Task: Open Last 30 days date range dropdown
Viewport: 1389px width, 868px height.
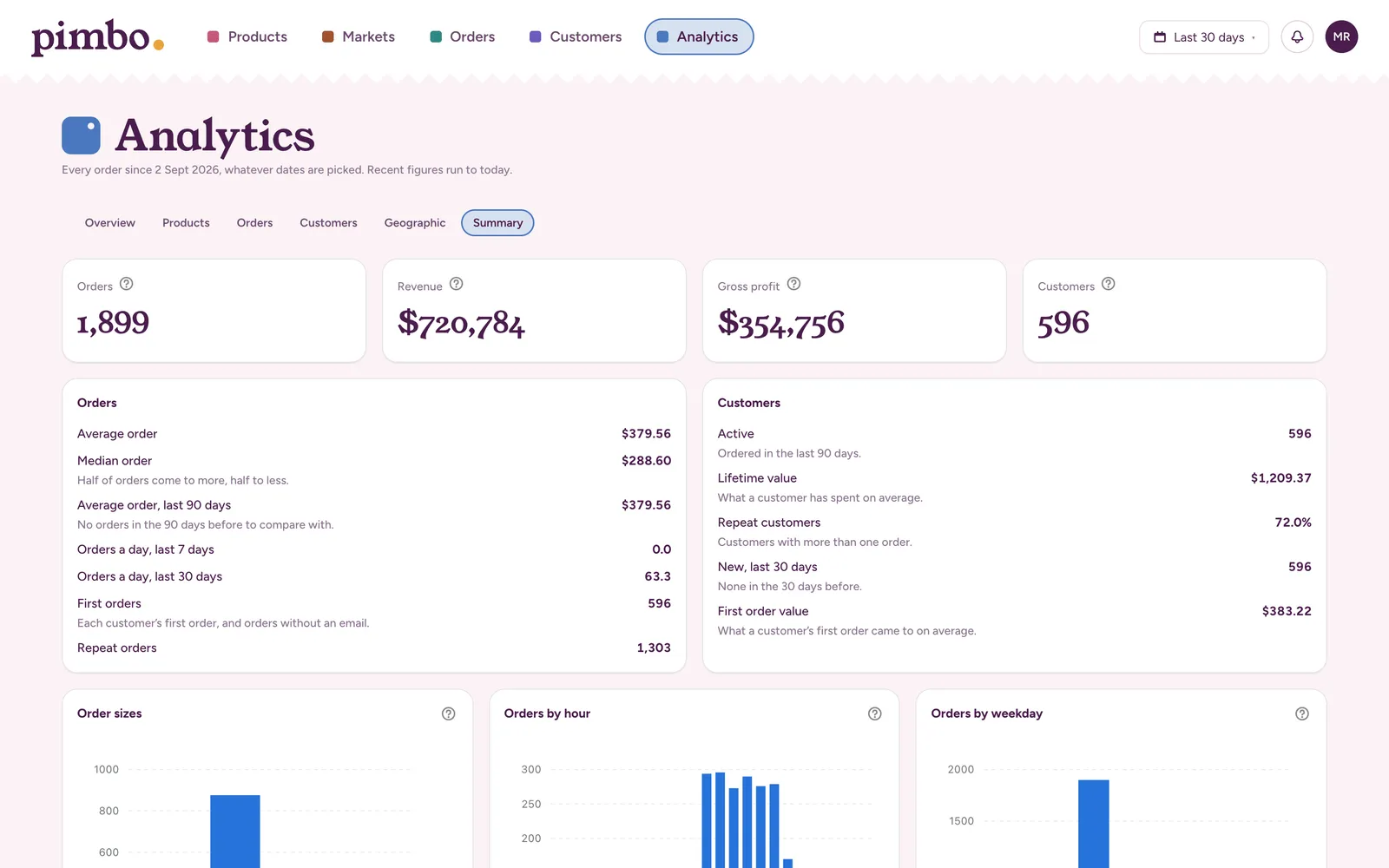Action: [x=1204, y=37]
